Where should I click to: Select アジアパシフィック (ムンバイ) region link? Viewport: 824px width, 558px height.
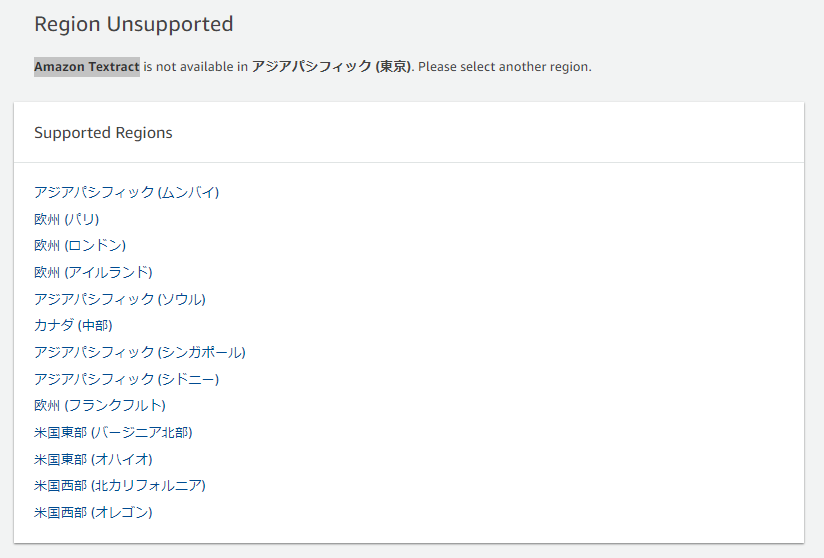127,192
